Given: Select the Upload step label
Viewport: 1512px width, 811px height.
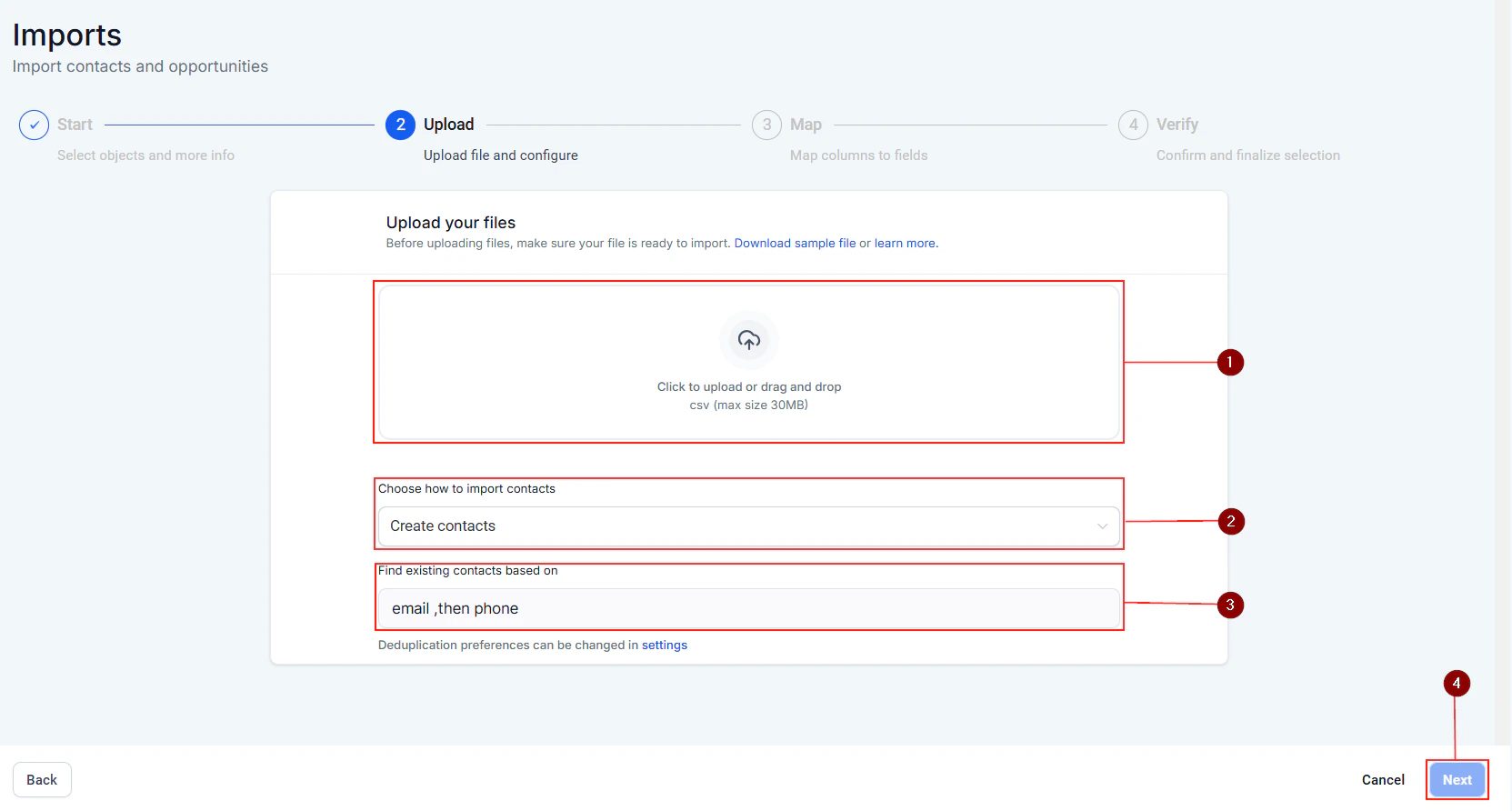Looking at the screenshot, I should [x=448, y=125].
